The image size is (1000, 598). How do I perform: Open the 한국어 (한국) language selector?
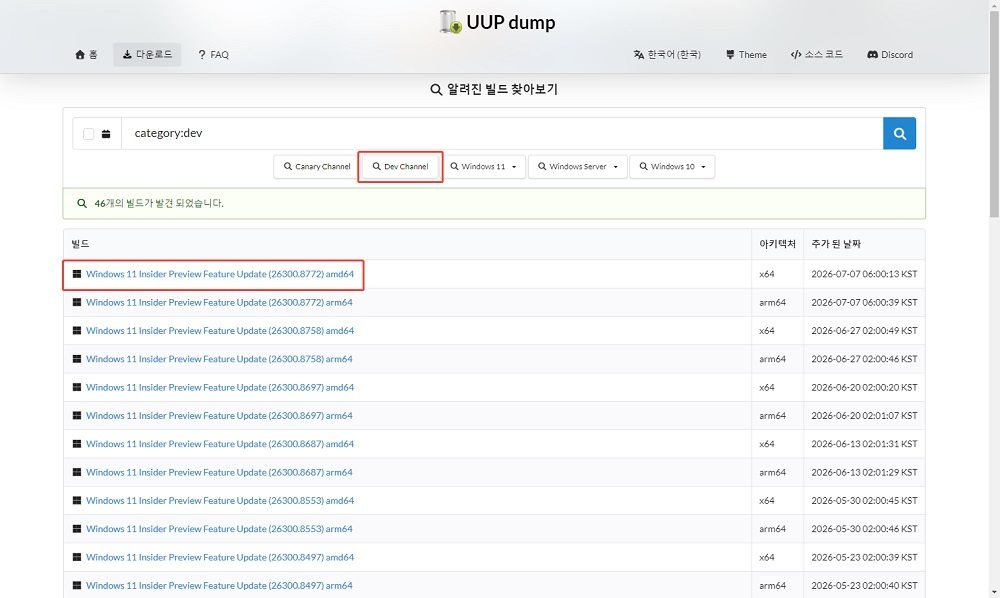[666, 55]
